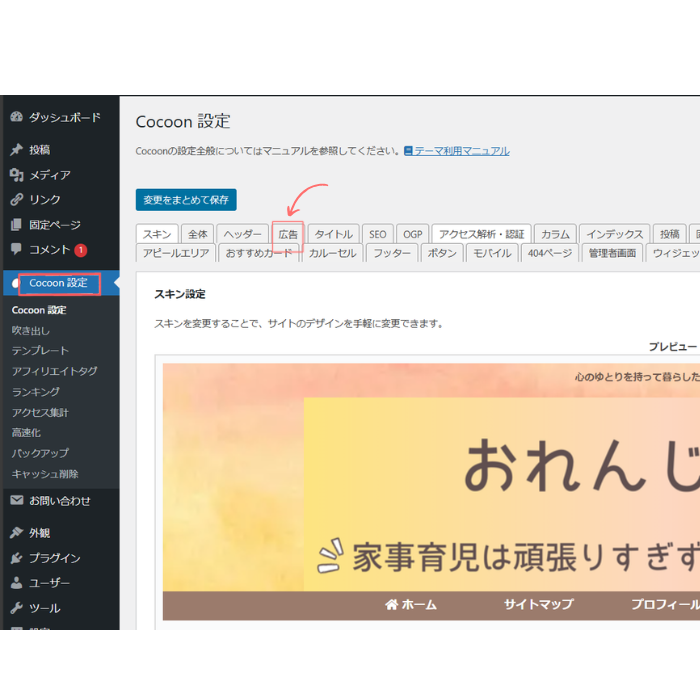Click the page icon beside 固定ページ
Screen dimensions: 700x700
click(16, 225)
